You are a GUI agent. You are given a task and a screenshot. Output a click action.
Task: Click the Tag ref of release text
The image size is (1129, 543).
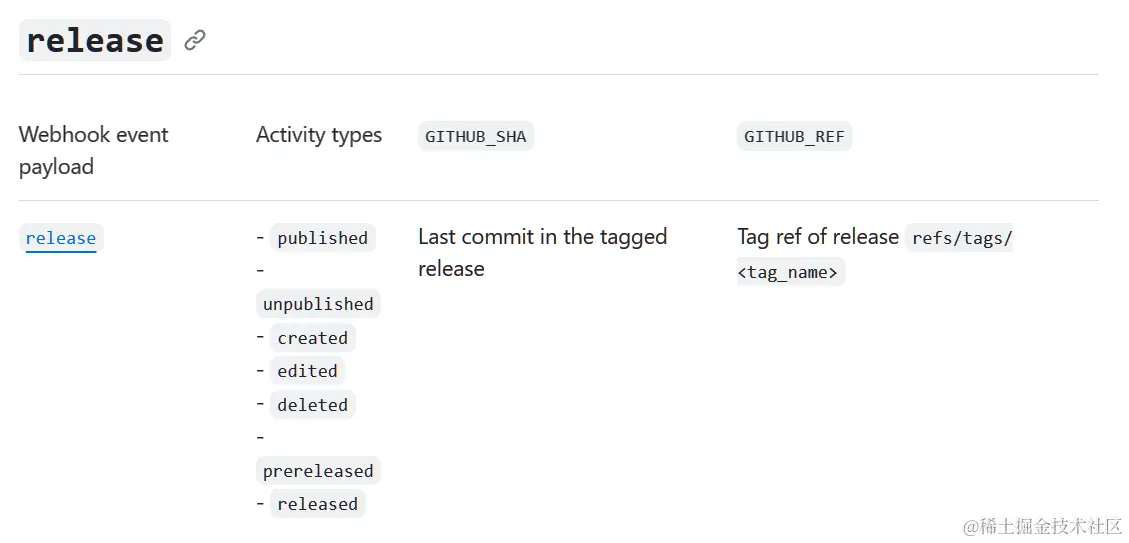[818, 237]
